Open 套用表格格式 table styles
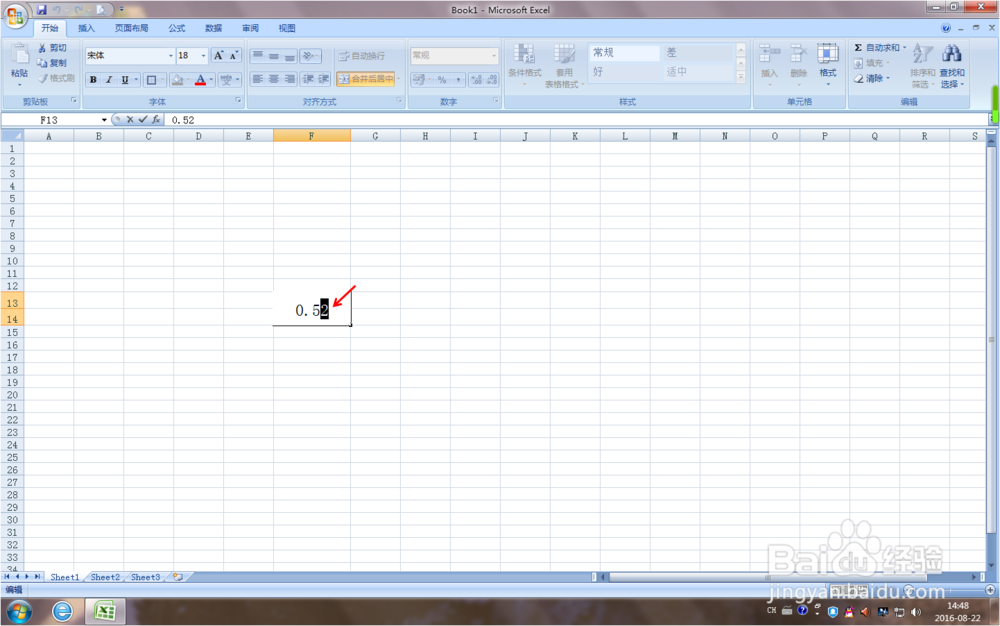This screenshot has height=626, width=1000. pyautogui.click(x=564, y=65)
